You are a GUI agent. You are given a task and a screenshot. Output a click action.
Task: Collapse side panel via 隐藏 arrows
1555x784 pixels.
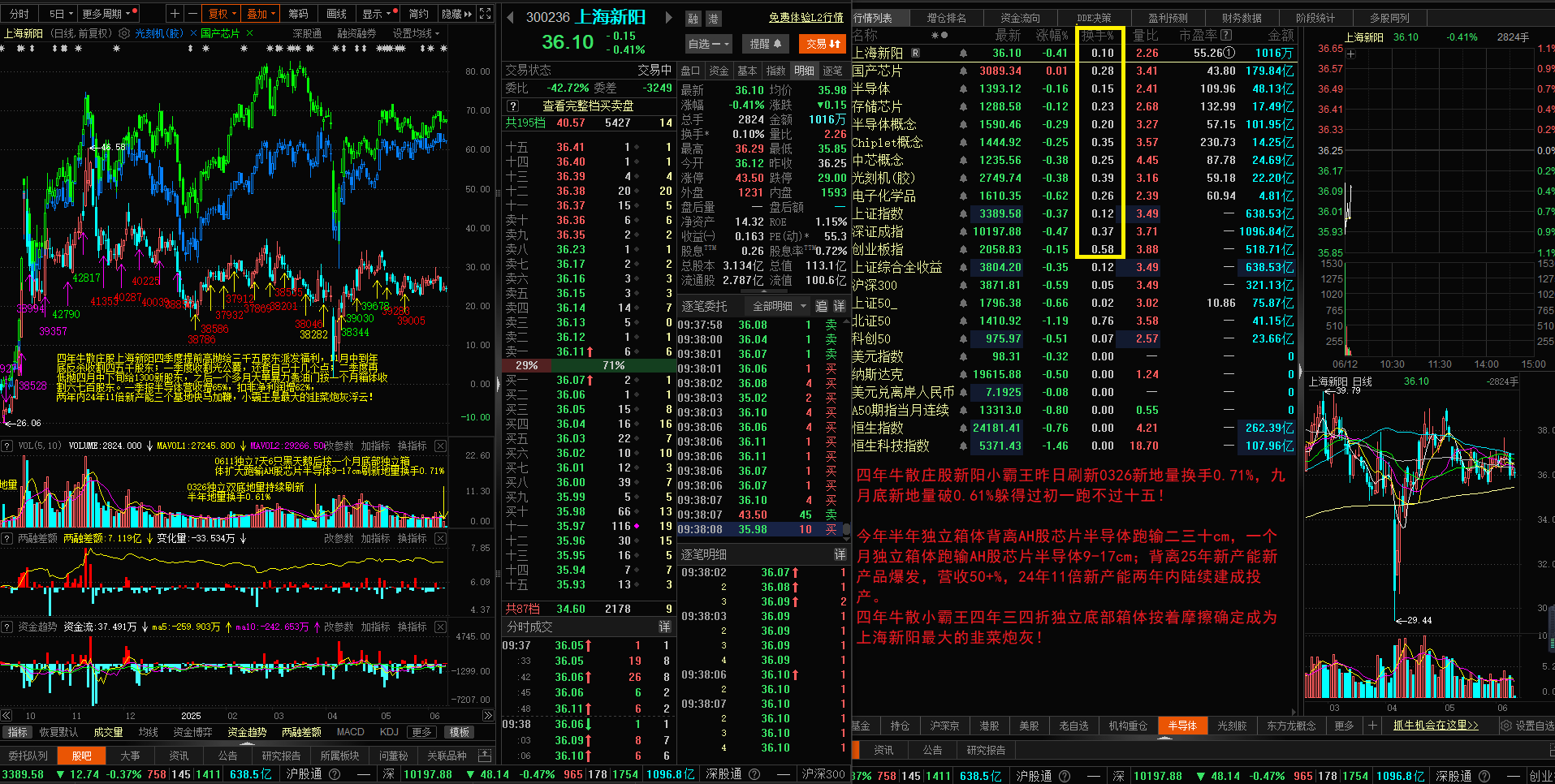(x=456, y=14)
